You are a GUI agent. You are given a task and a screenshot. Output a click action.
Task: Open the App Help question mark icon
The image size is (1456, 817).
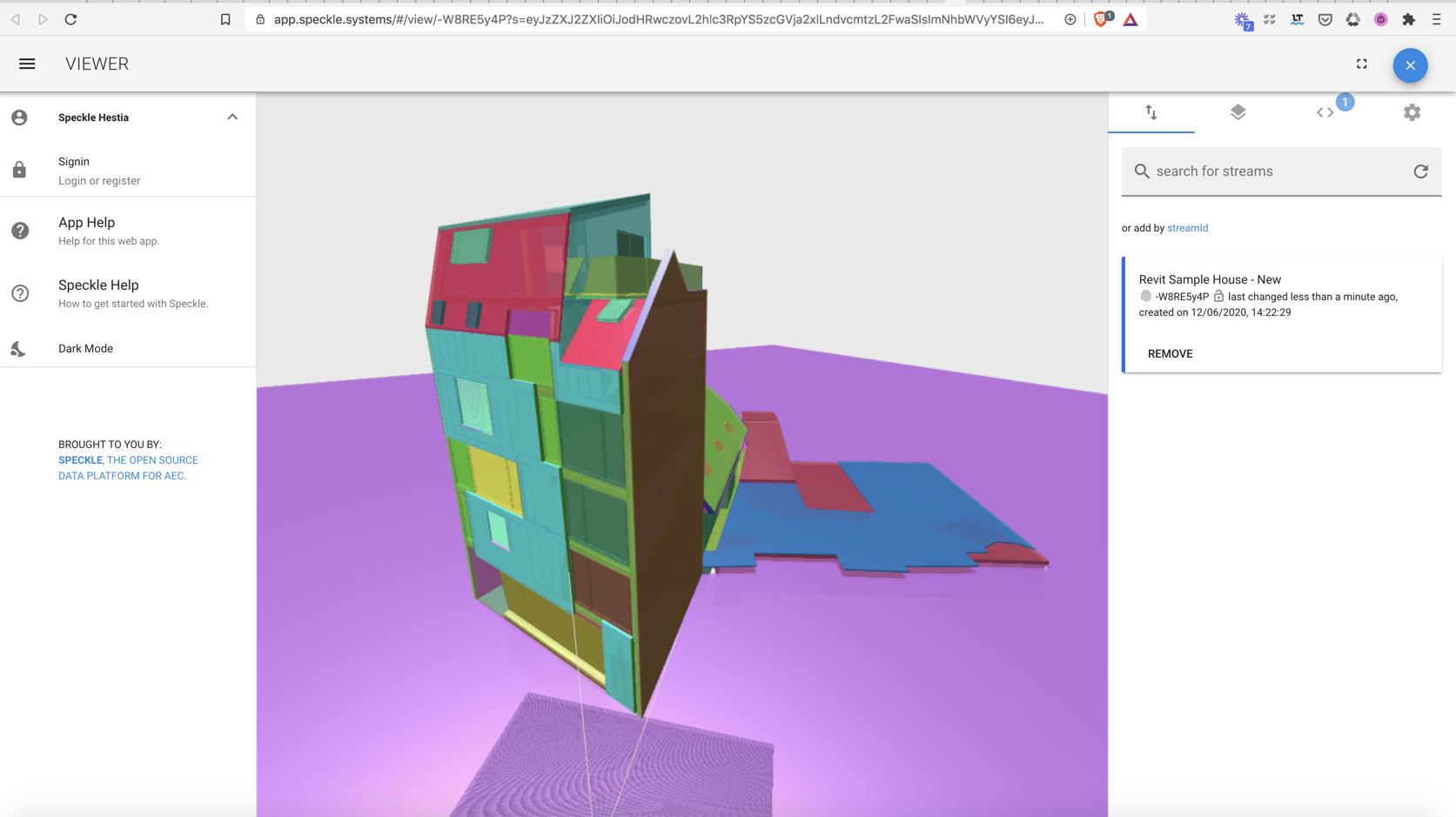coord(19,231)
